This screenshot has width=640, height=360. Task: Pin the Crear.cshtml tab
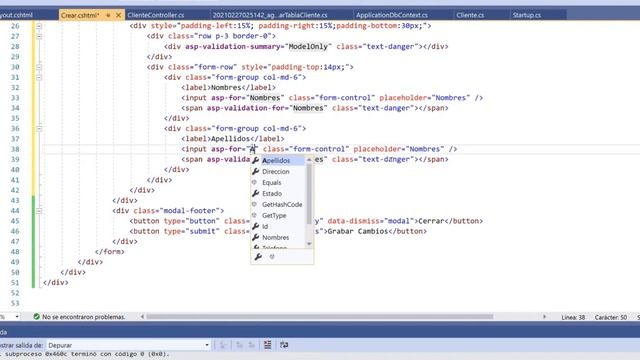108,15
